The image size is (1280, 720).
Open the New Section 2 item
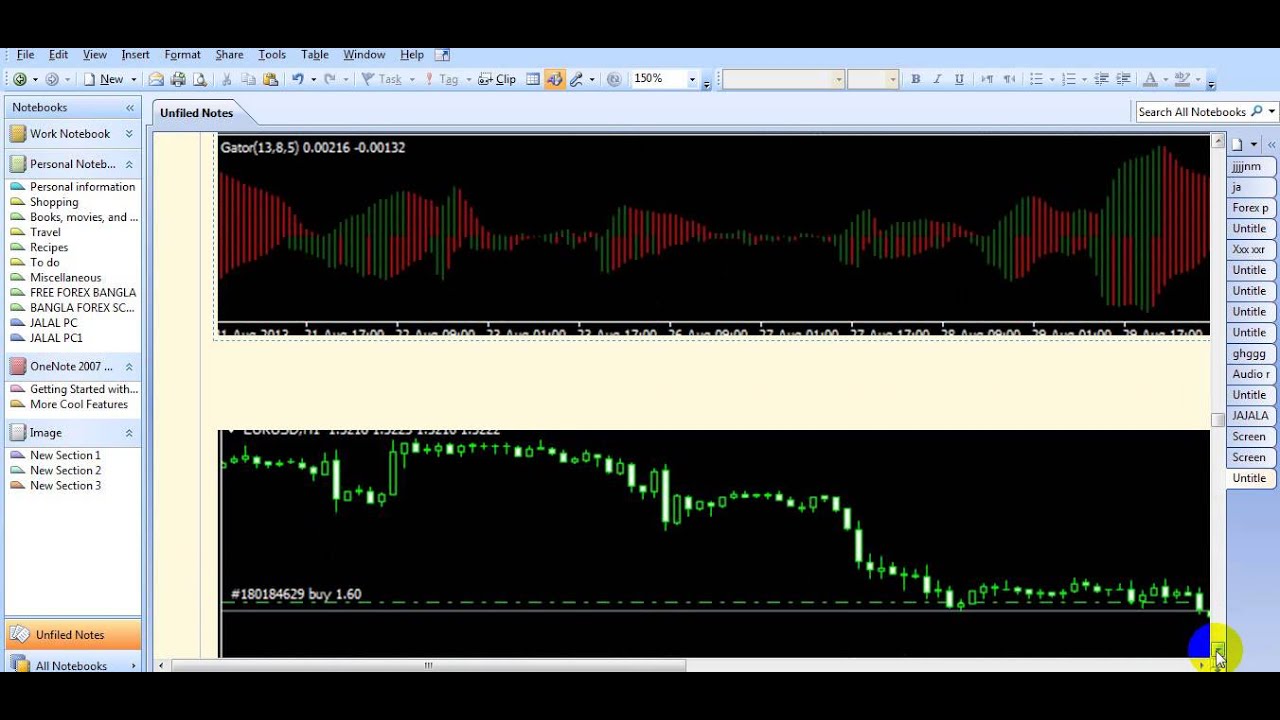(x=65, y=470)
